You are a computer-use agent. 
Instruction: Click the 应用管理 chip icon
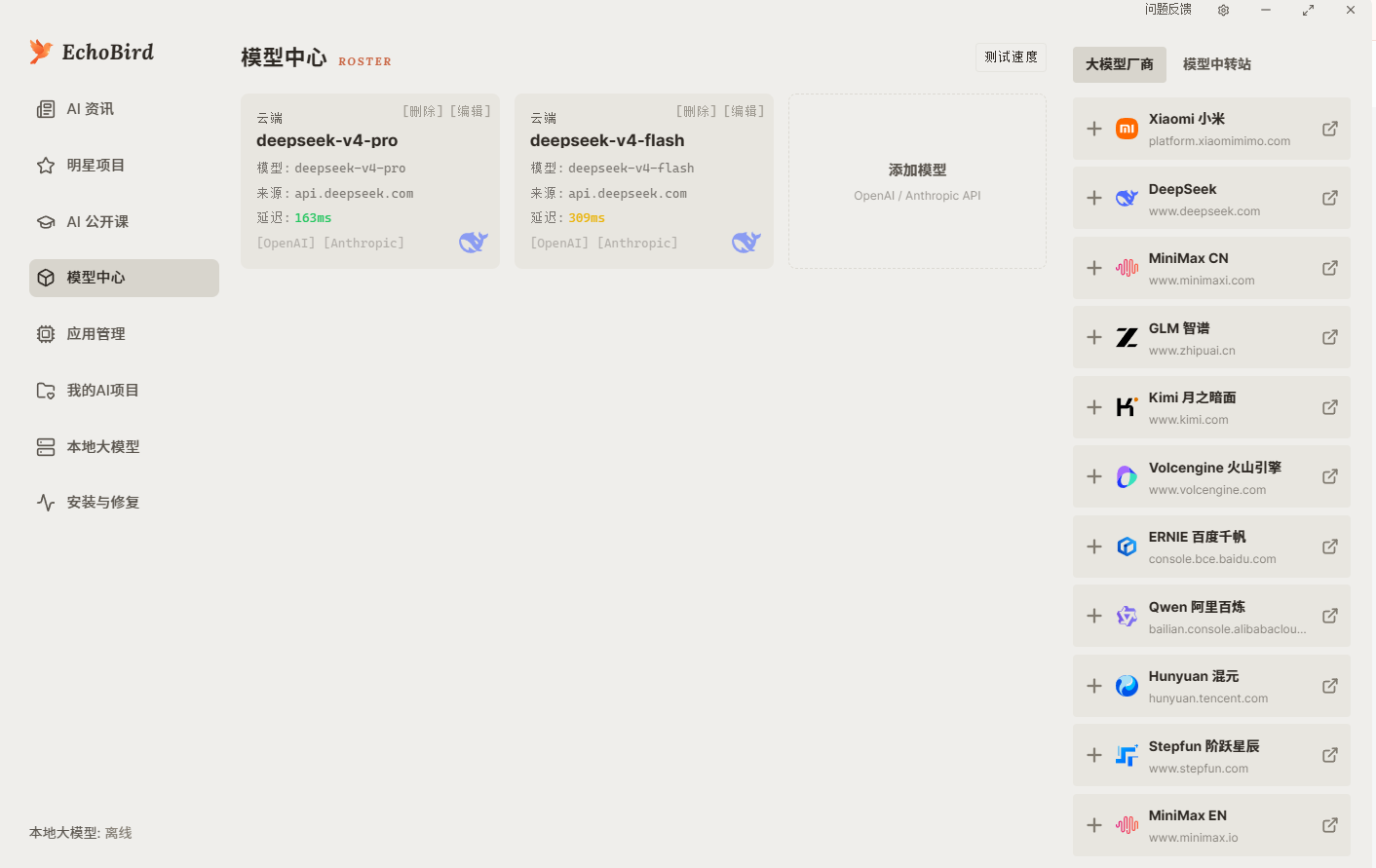coord(46,334)
